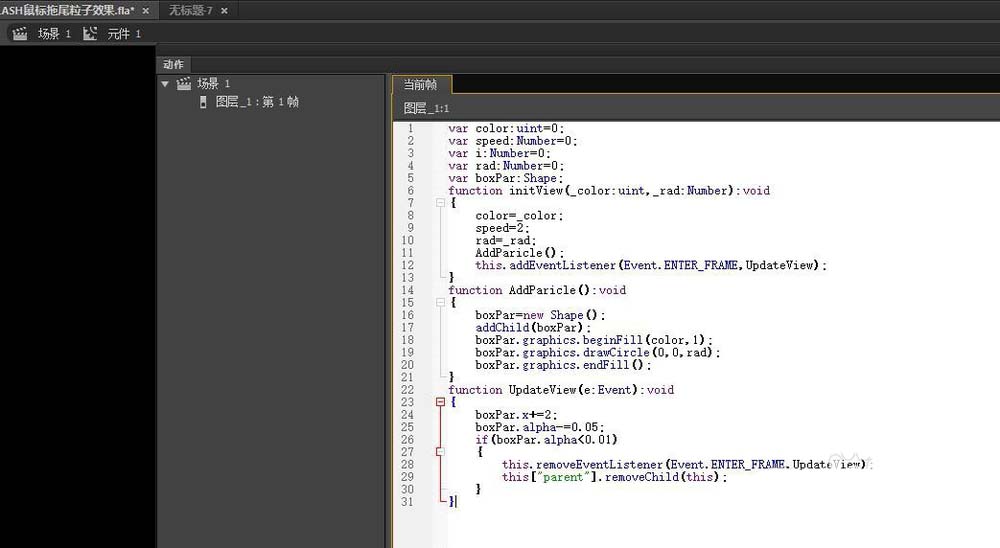This screenshot has width=1000, height=548.
Task: Click line number 31 in the gutter
Action: point(408,502)
